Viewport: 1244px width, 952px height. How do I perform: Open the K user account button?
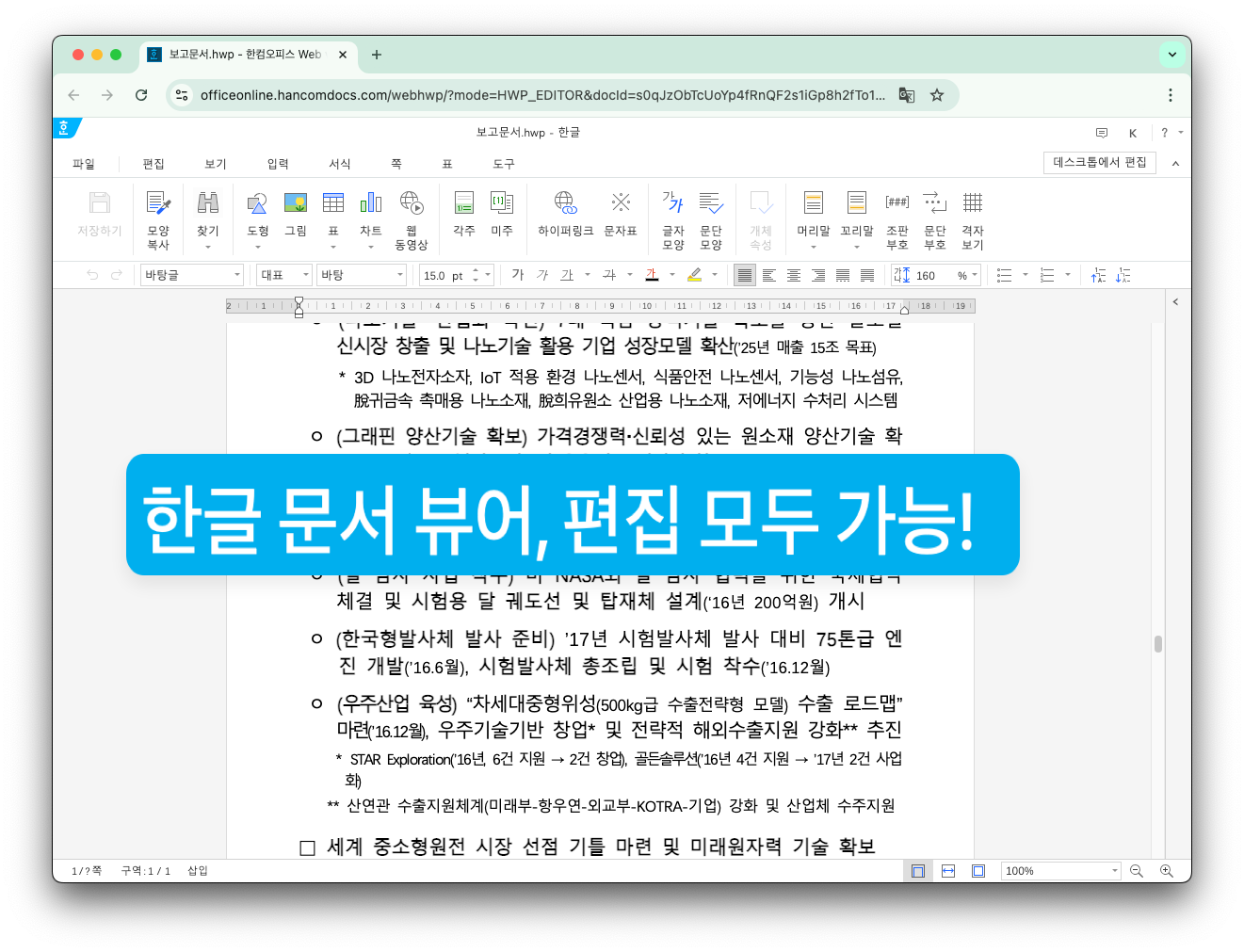click(1133, 133)
